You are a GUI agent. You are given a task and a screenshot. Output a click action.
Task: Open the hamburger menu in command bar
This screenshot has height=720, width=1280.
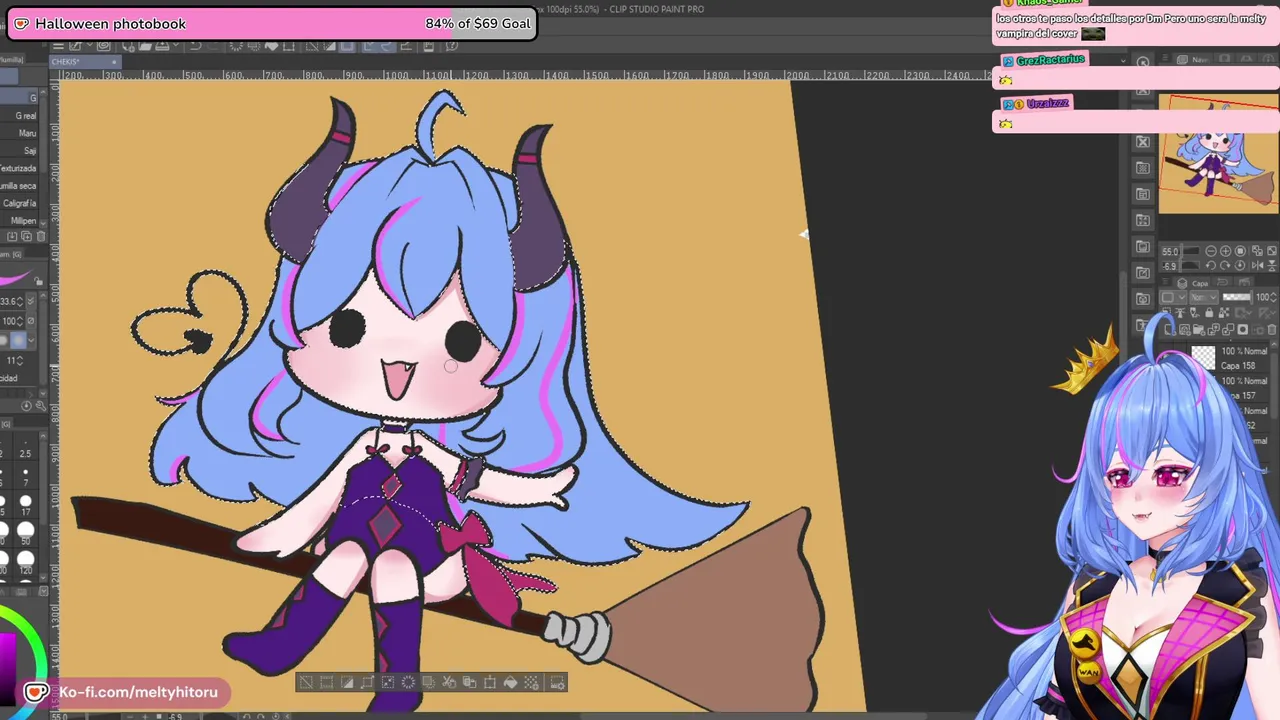58,46
